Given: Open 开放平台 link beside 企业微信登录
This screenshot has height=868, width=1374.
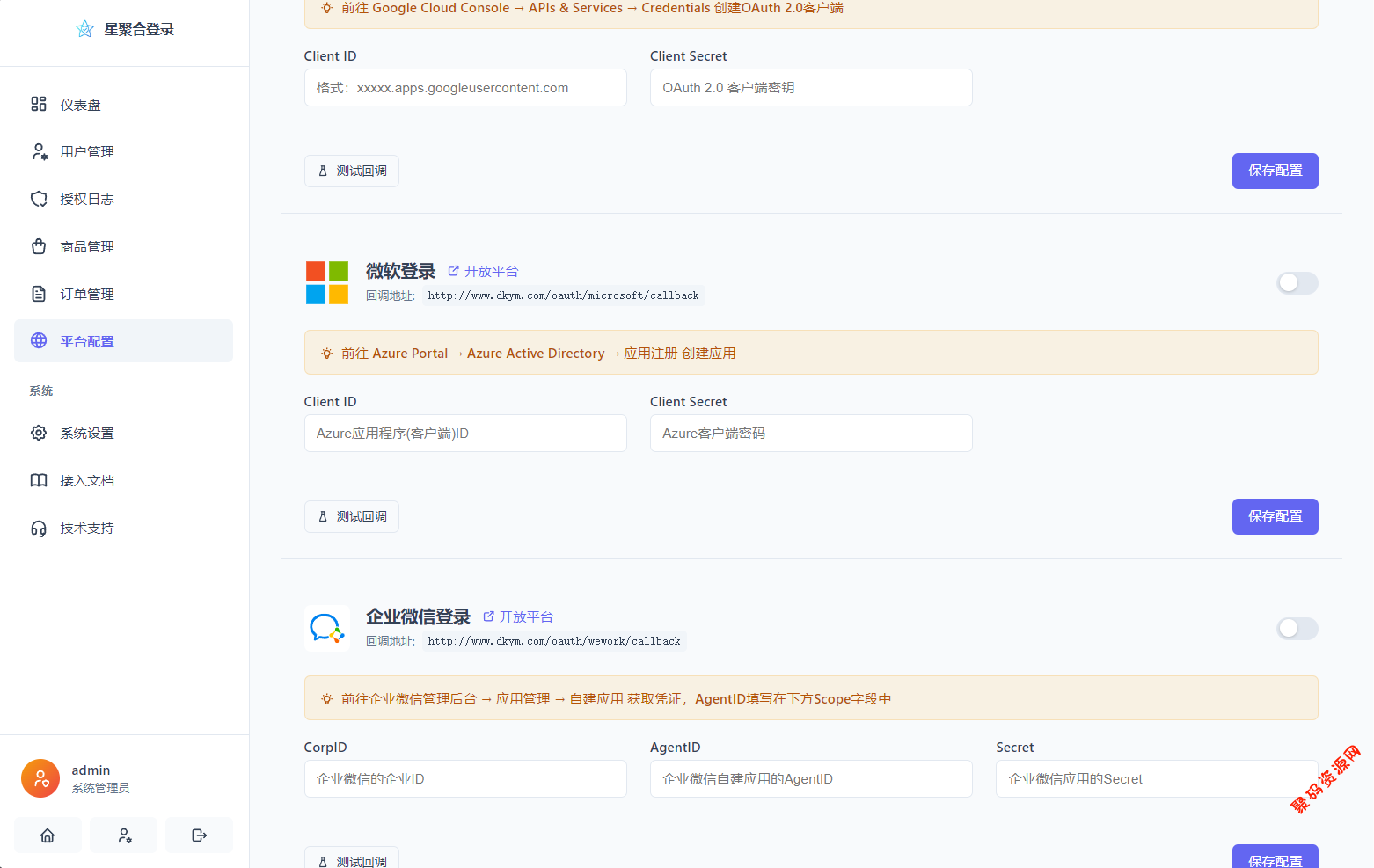Looking at the screenshot, I should (518, 616).
